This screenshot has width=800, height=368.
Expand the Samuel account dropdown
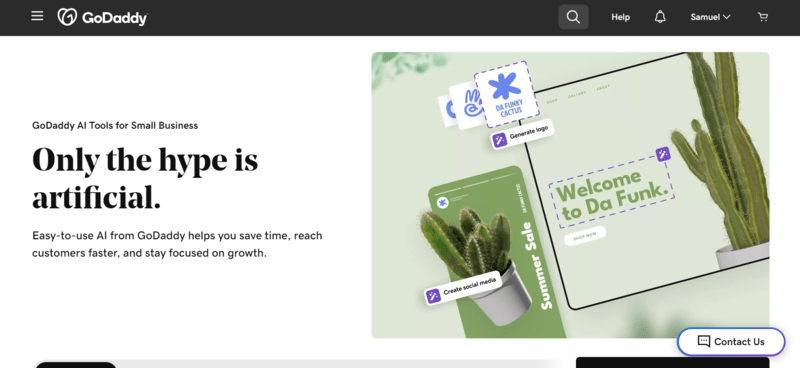[710, 17]
